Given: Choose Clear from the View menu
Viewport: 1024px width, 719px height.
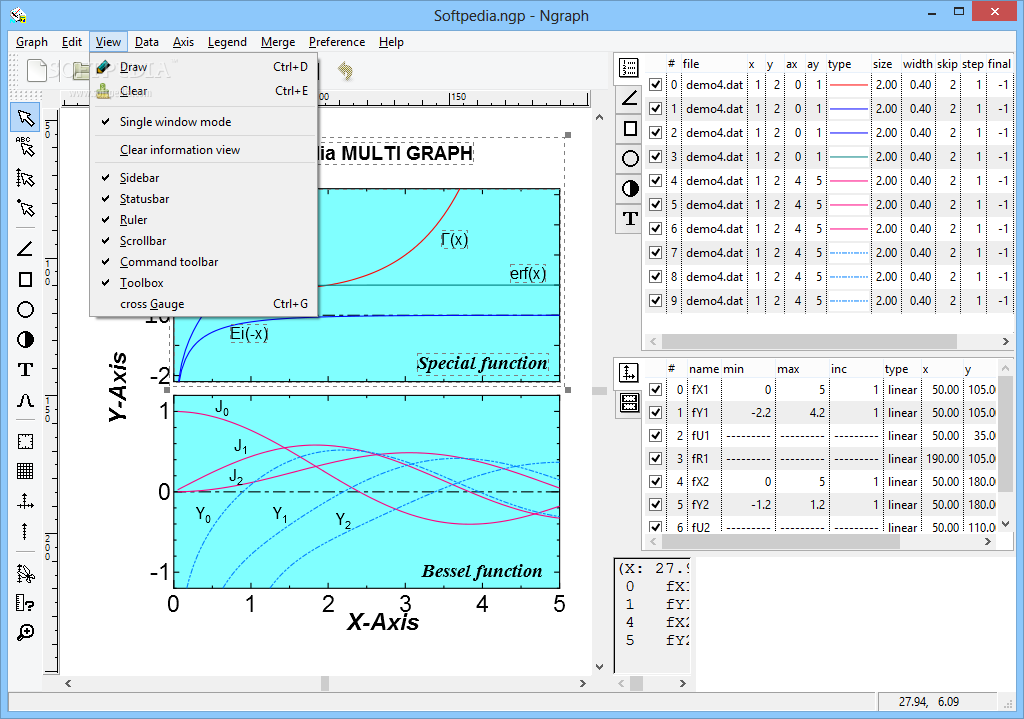Looking at the screenshot, I should click(204, 91).
